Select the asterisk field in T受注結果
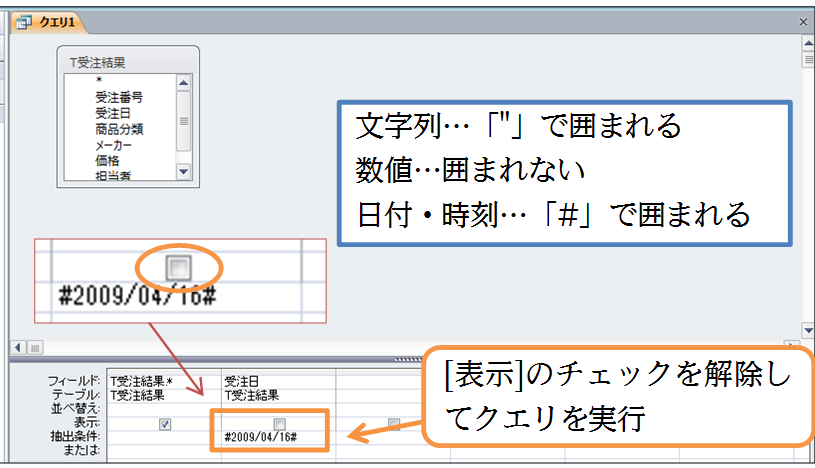The width and height of the screenshot is (815, 468). coord(99,82)
